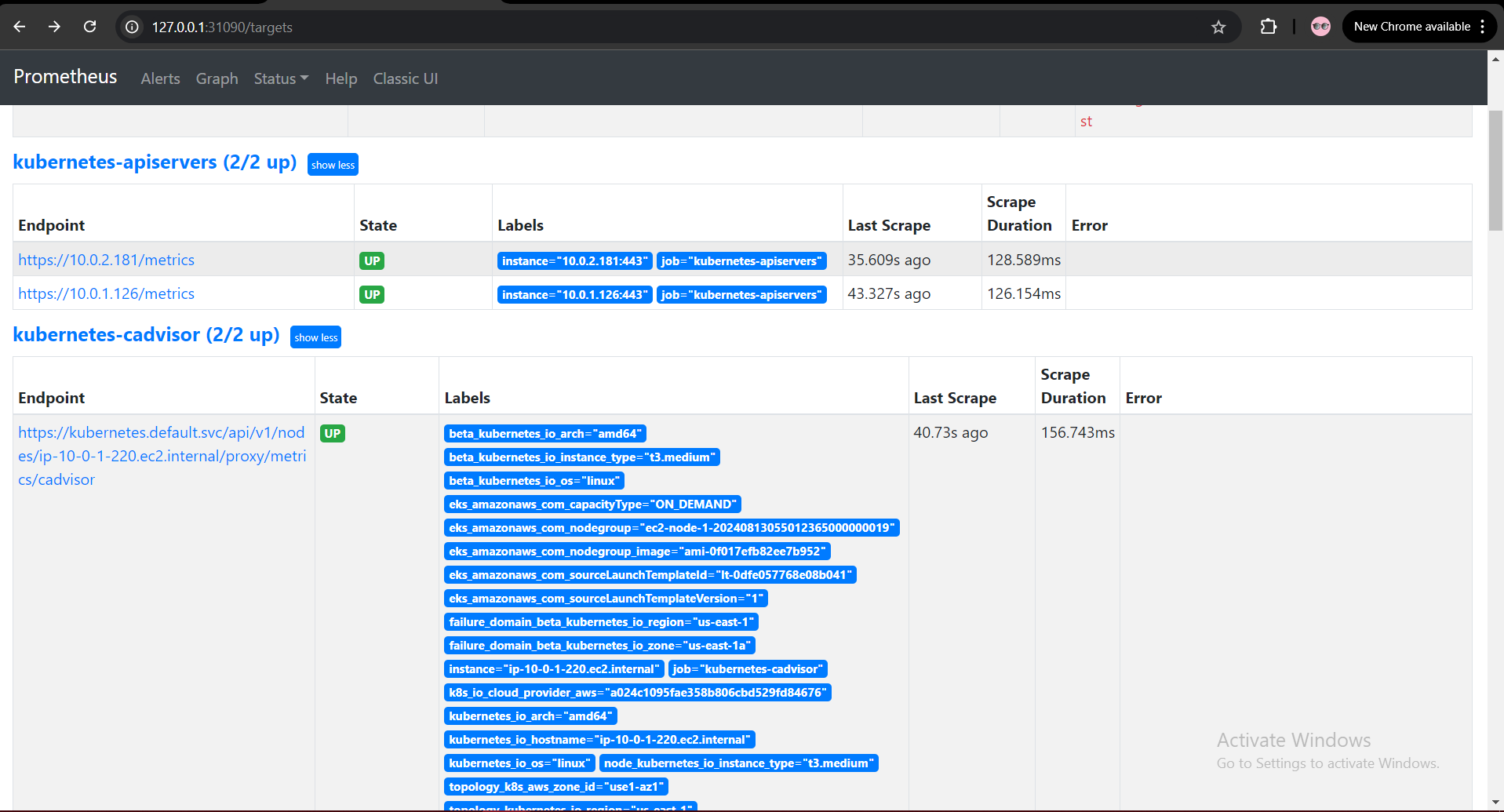Viewport: 1504px width, 812px height.
Task: Go back to the previous page
Action: [20, 27]
